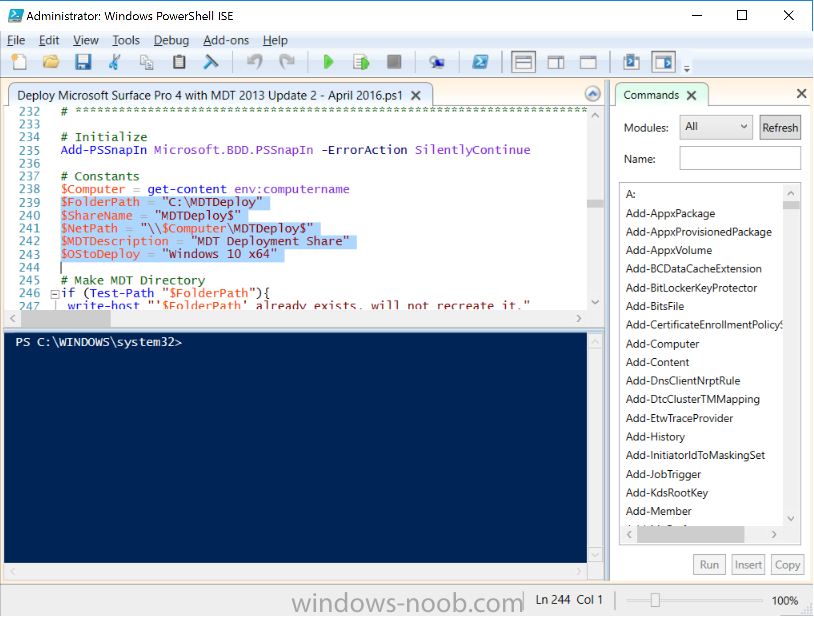Create a new script file
814x618 pixels.
click(x=19, y=62)
